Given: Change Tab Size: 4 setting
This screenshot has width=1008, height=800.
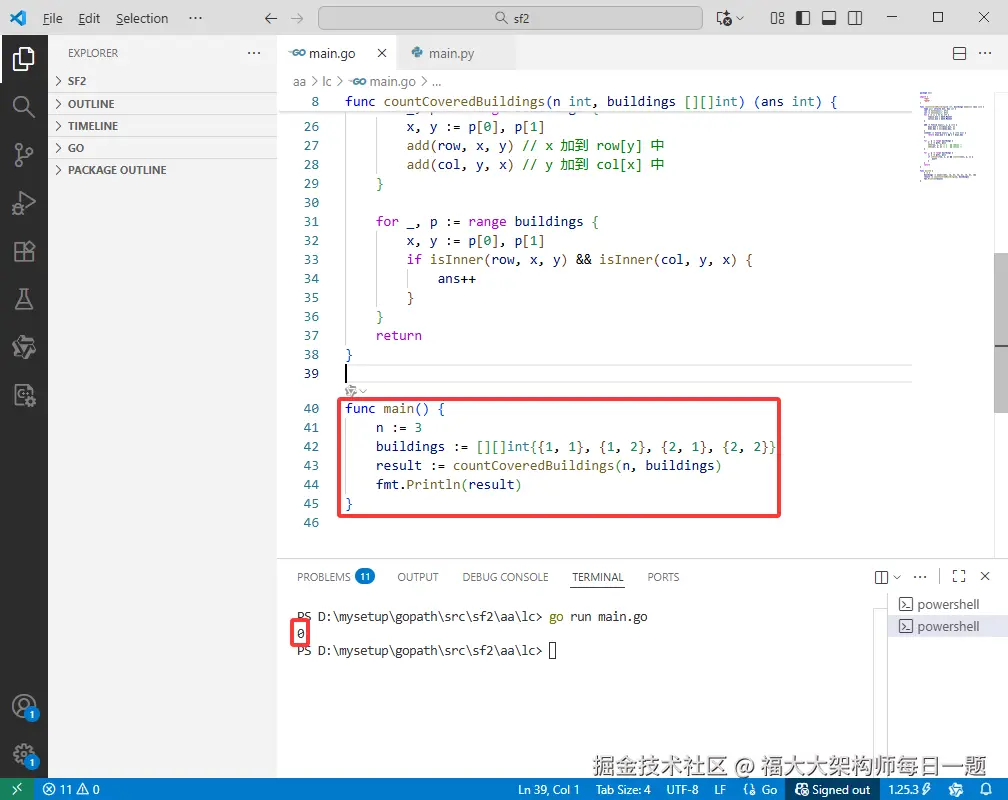Looking at the screenshot, I should pos(623,789).
